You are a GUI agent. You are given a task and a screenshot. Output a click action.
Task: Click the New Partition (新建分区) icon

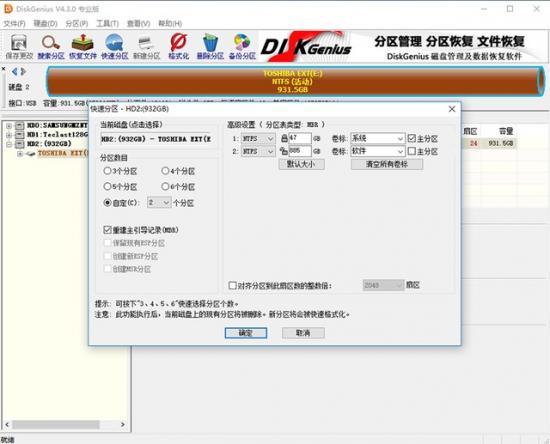point(146,46)
